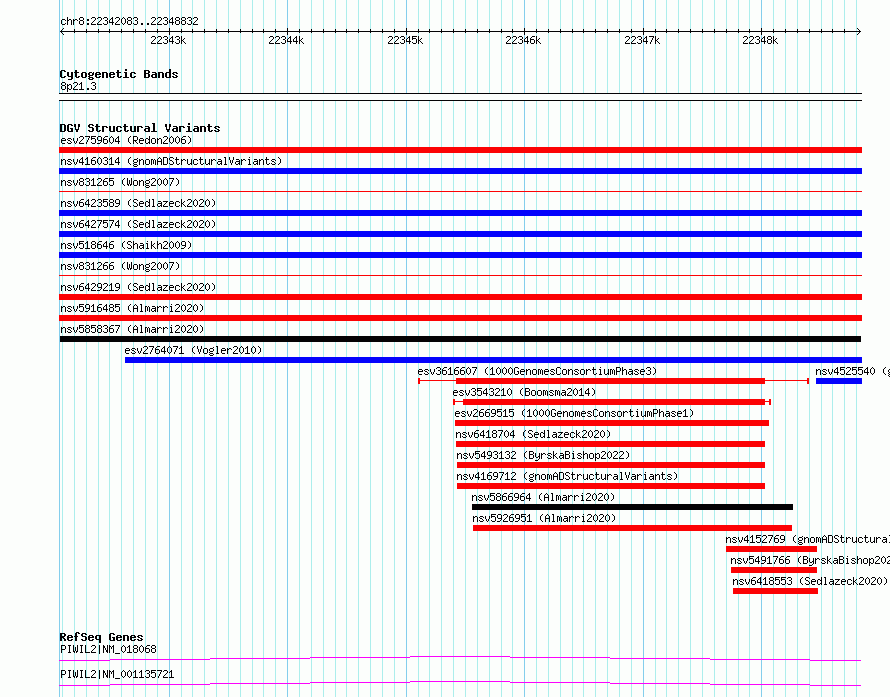Open PIWIL2|NM_001135721 gene label
890x697 pixels.
pos(117,674)
